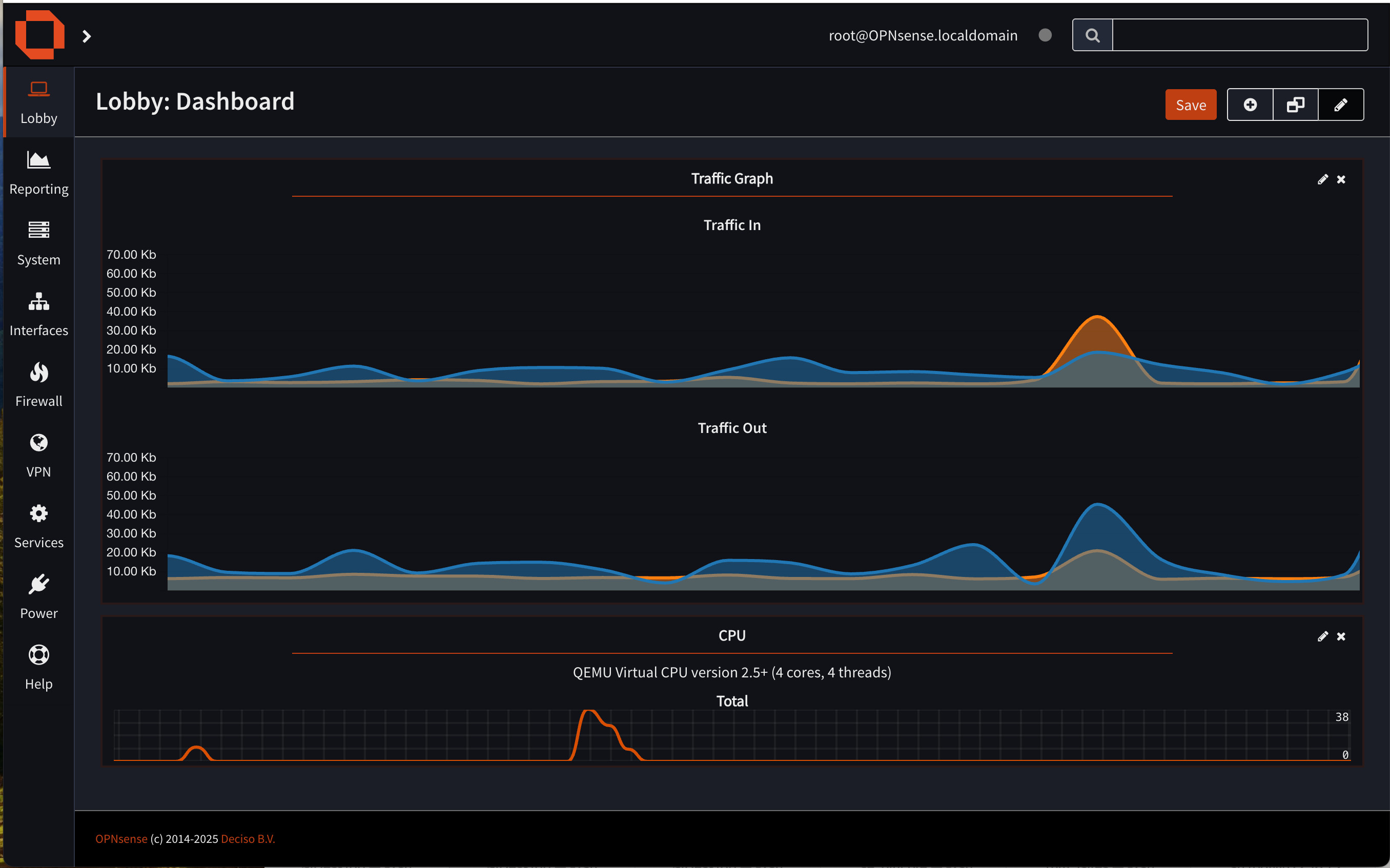Remove the Traffic Graph widget
Image resolution: width=1390 pixels, height=868 pixels.
(x=1341, y=180)
